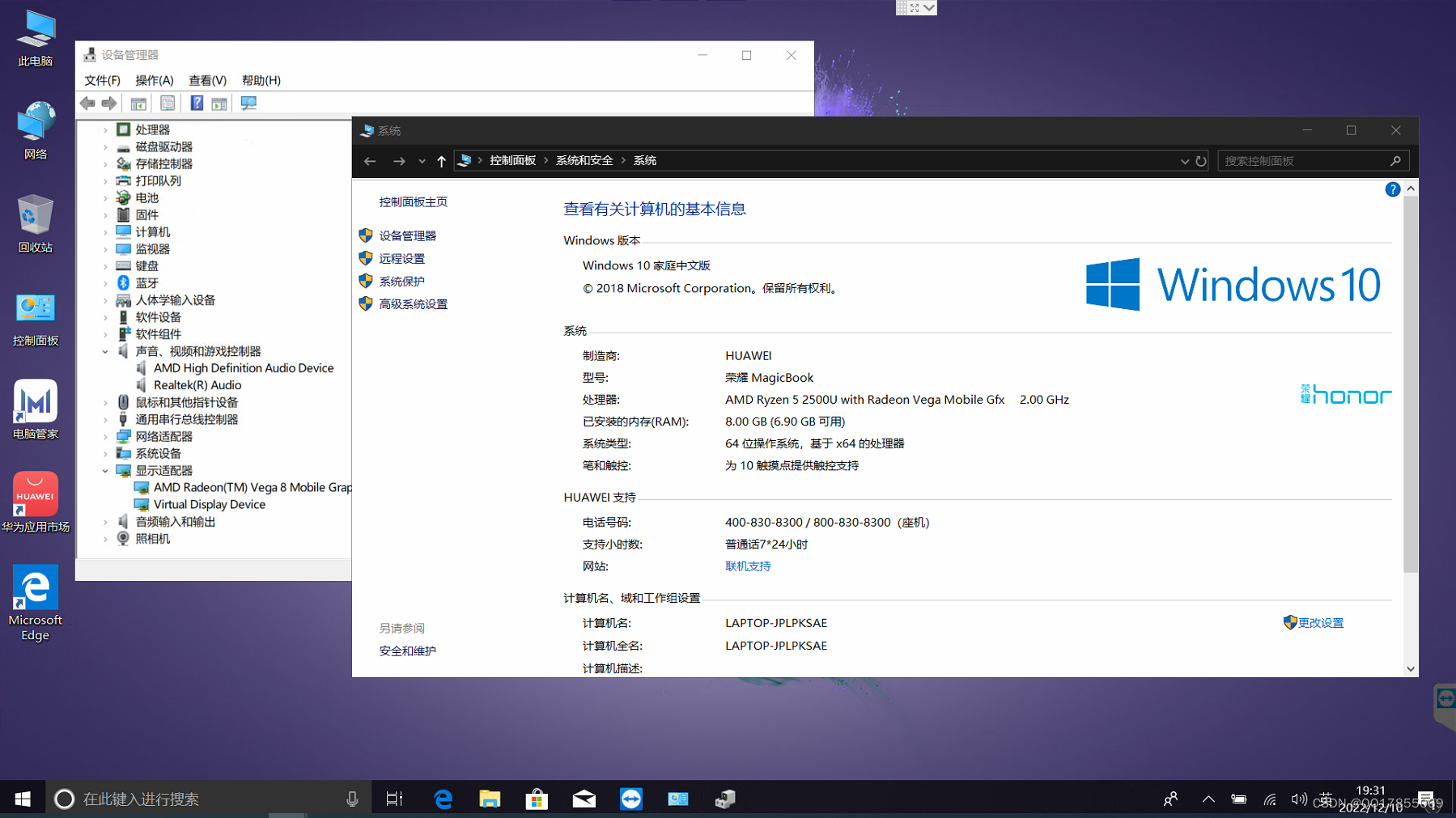Click the 联机支持 website link
This screenshot has width=1456, height=818.
pyautogui.click(x=748, y=566)
